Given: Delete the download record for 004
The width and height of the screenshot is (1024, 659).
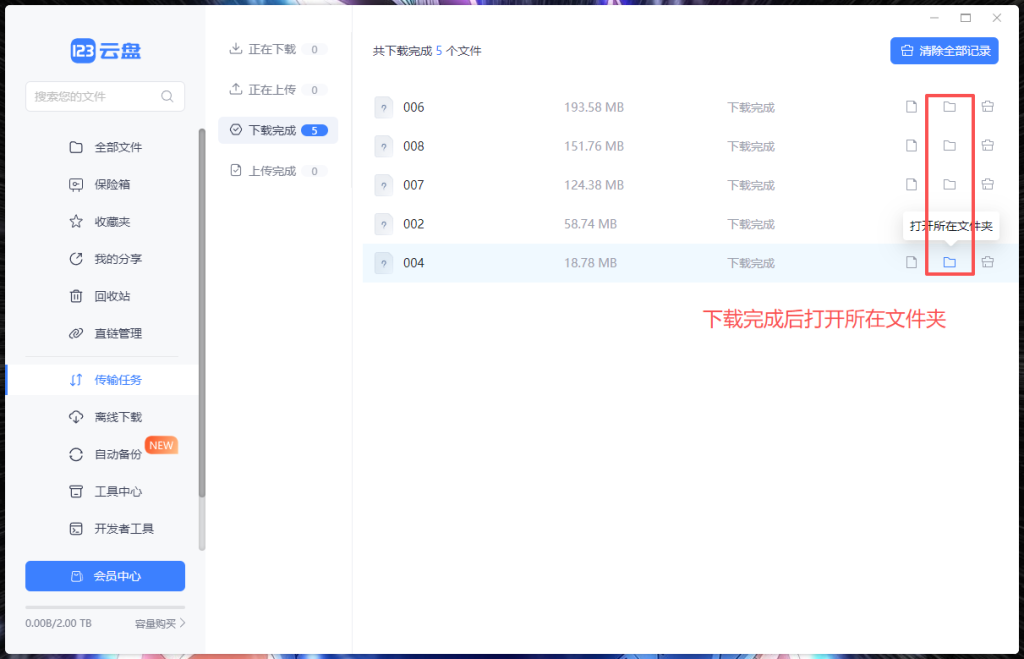Looking at the screenshot, I should point(987,263).
